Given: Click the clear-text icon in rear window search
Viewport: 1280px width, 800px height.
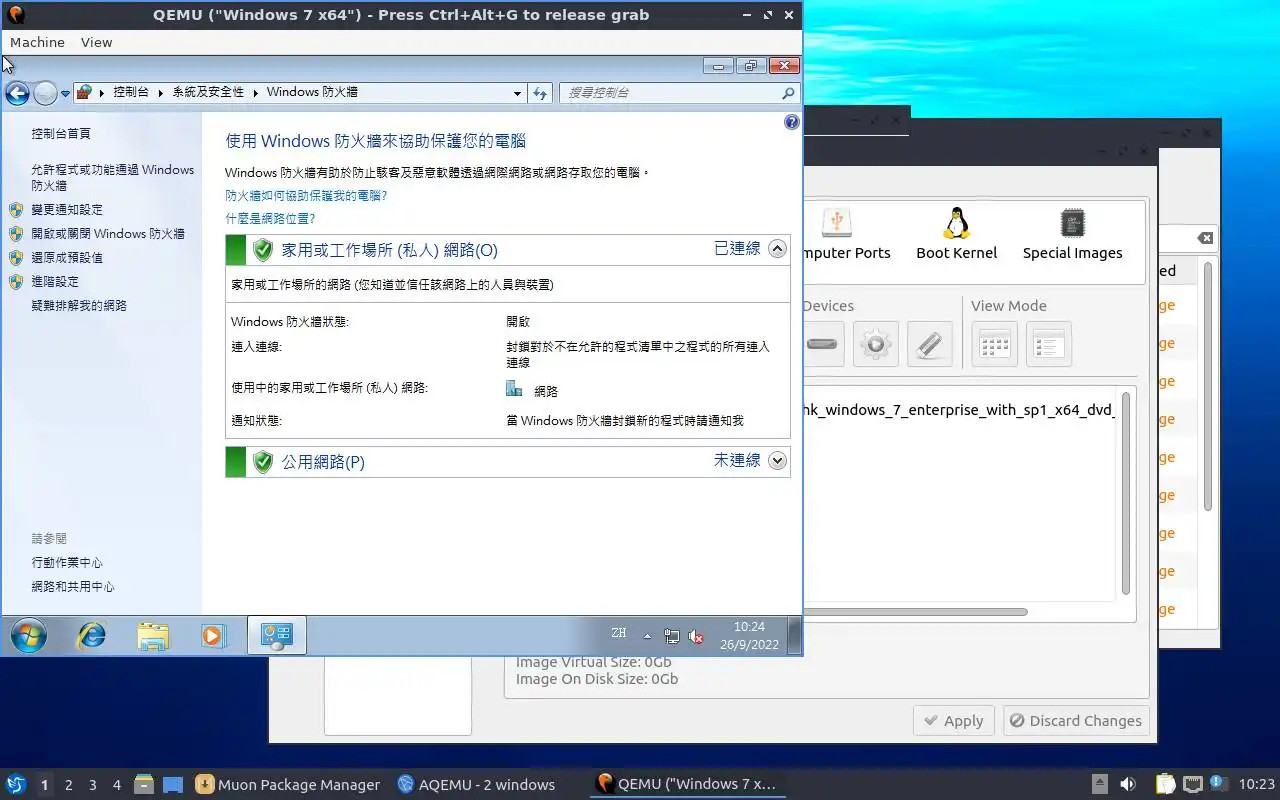Looking at the screenshot, I should coord(1205,238).
